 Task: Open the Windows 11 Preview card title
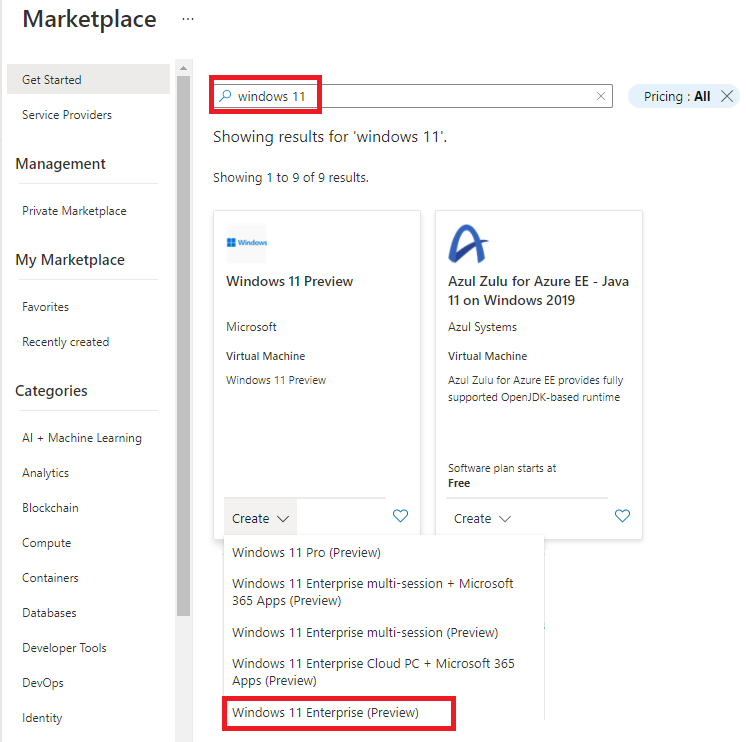289,281
